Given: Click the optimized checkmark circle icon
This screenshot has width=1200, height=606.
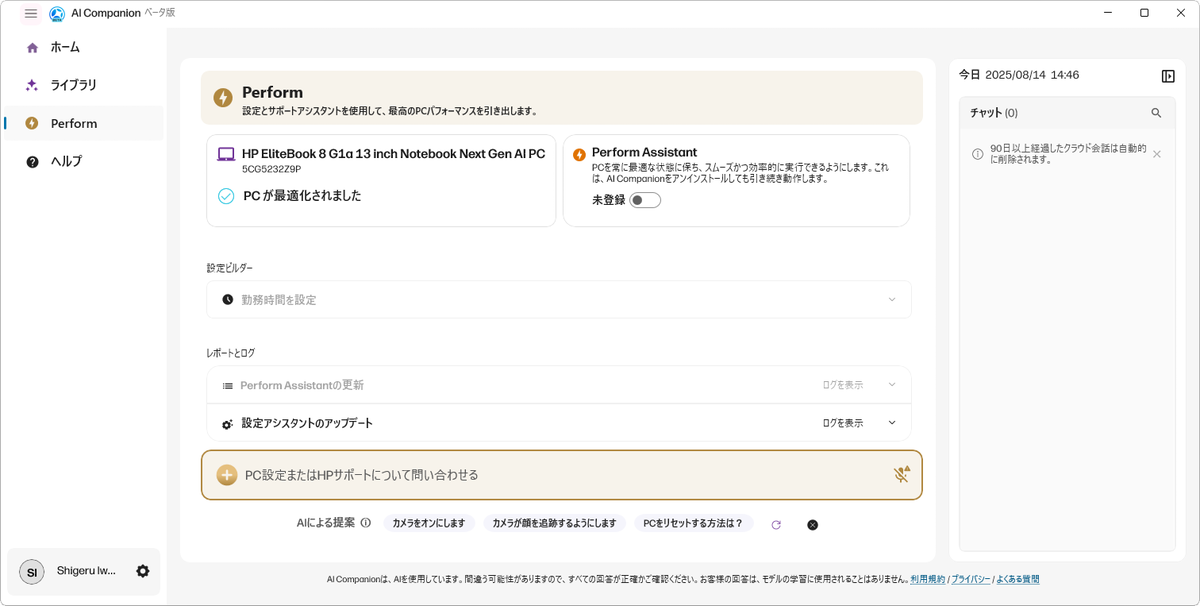Looking at the screenshot, I should pos(226,196).
